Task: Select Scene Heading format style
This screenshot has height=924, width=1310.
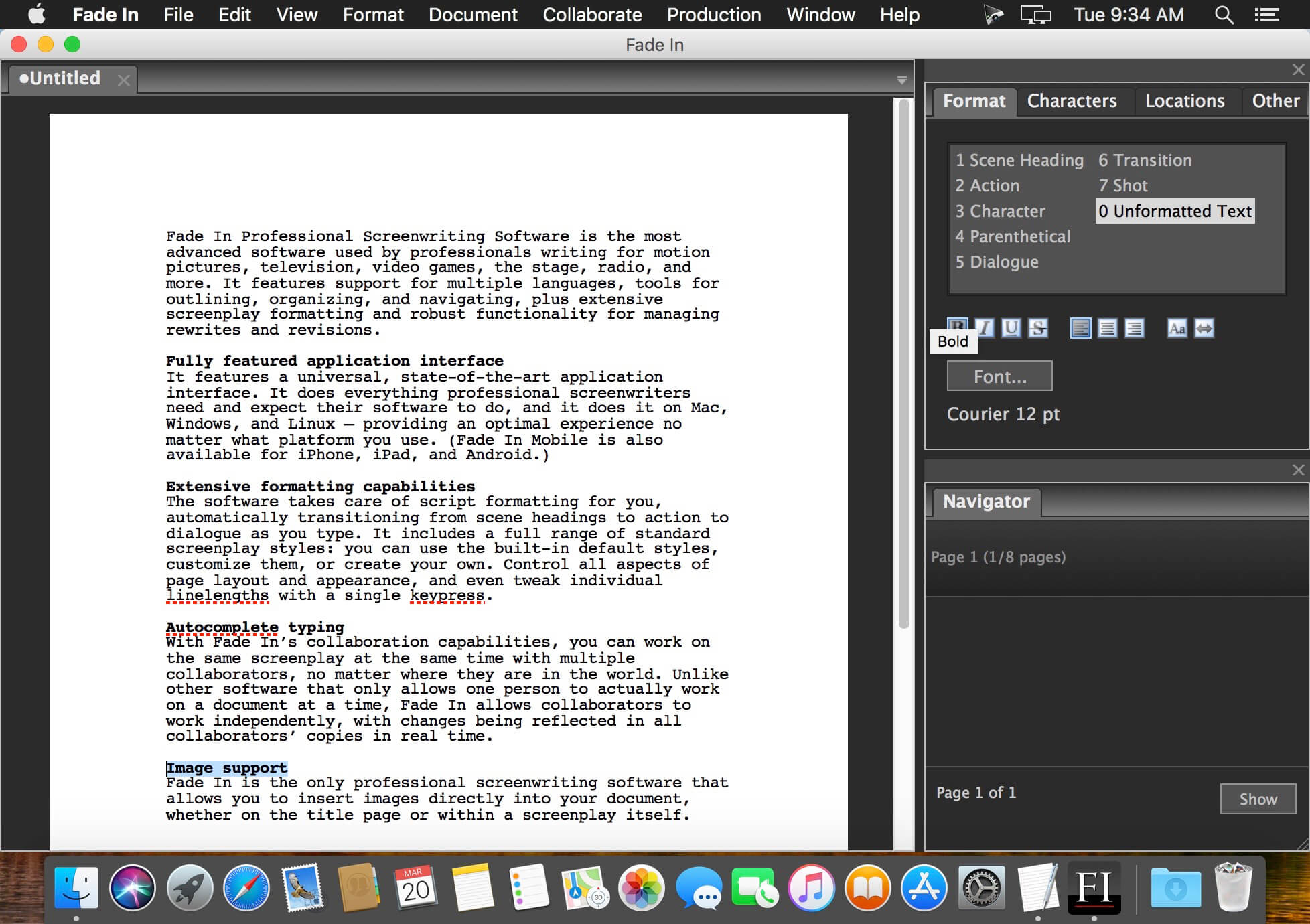Action: [x=1018, y=160]
